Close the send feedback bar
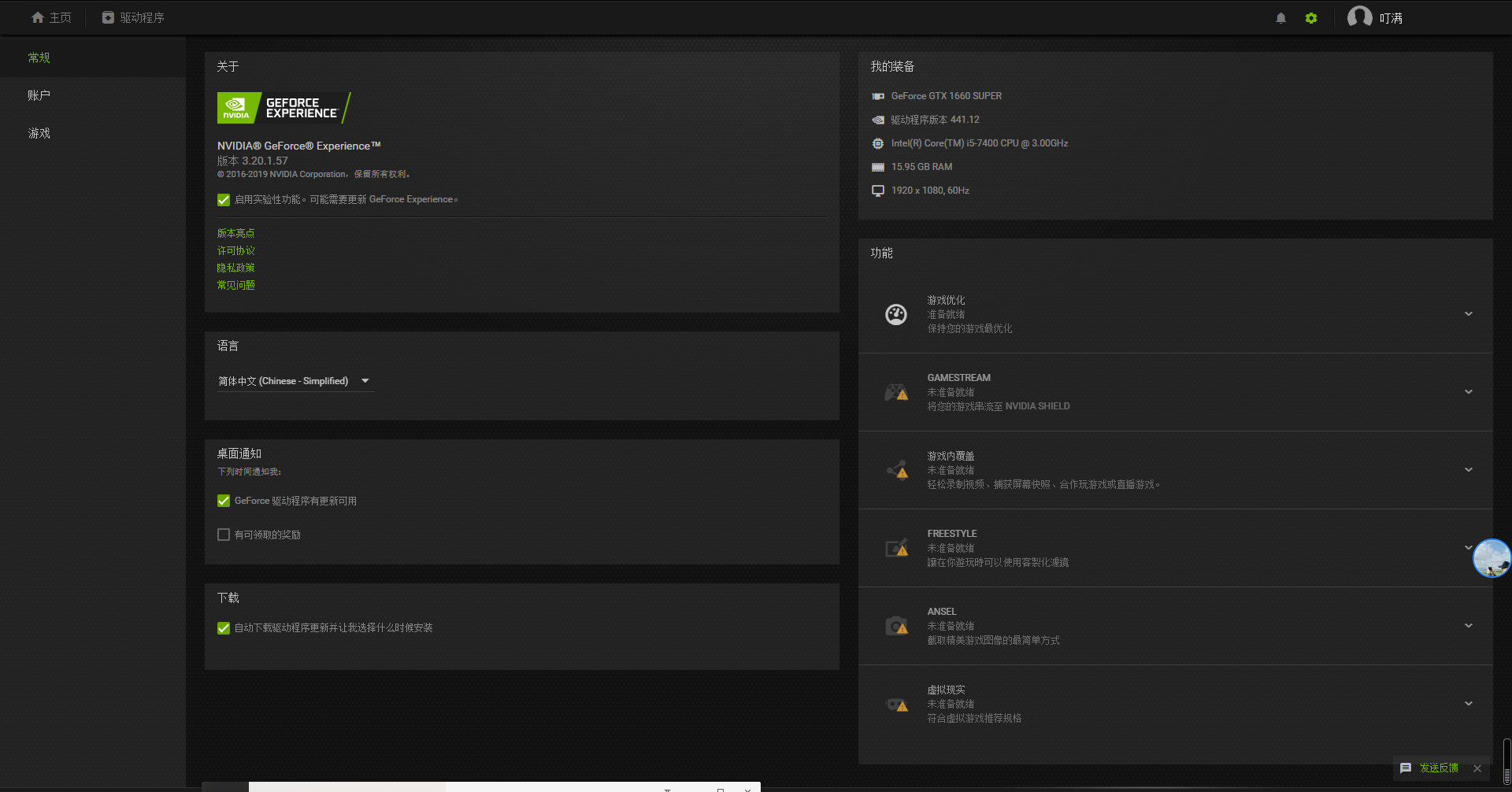 (x=1477, y=768)
